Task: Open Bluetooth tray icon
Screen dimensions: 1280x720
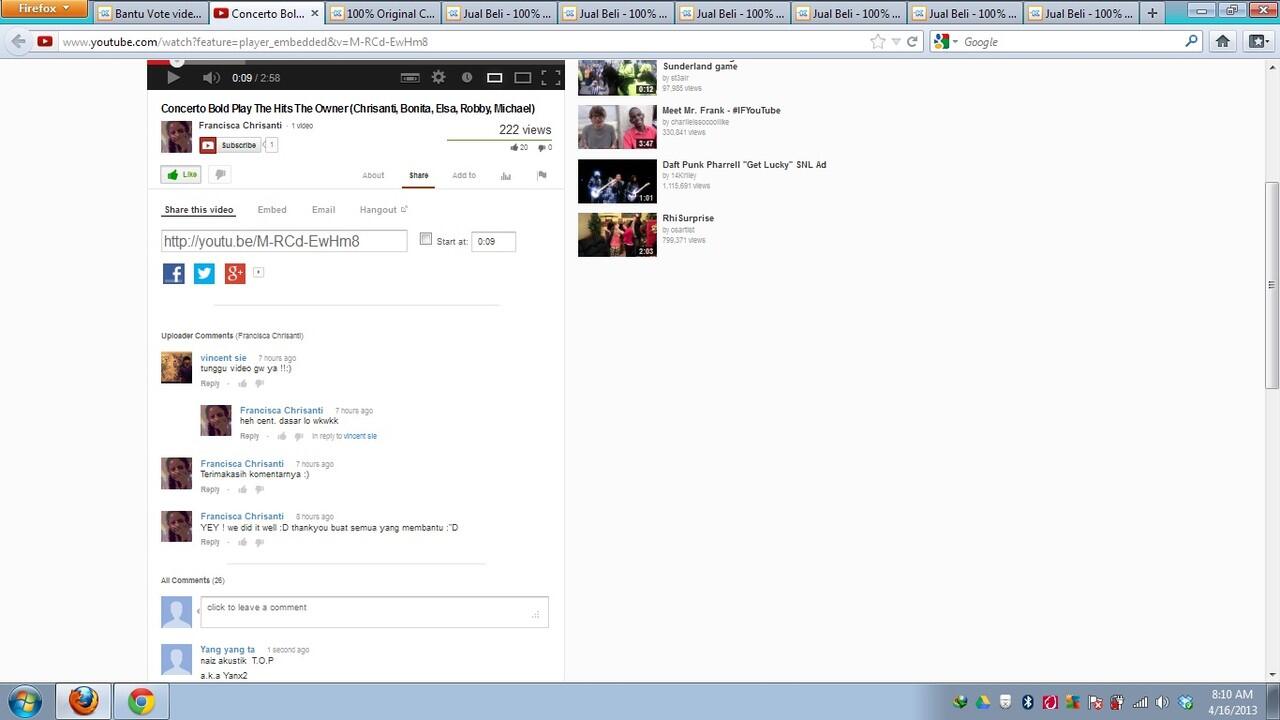Action: click(x=1027, y=702)
